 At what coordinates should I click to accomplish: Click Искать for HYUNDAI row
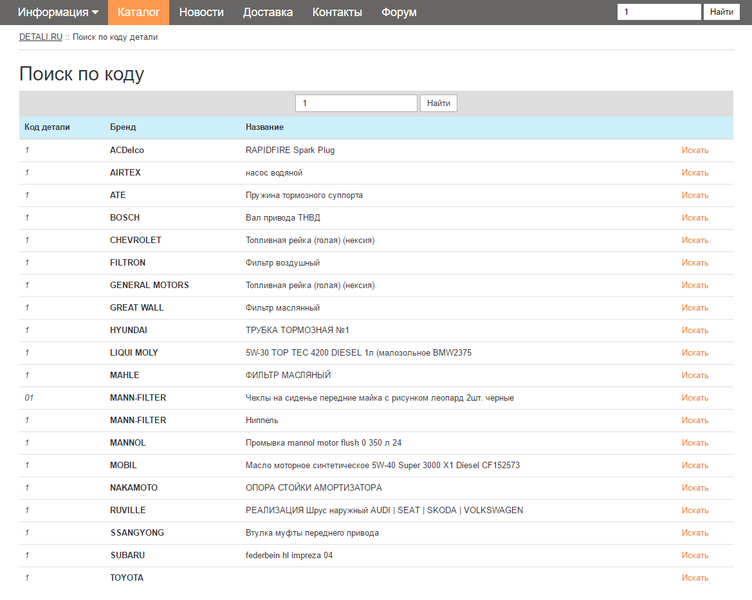point(695,330)
